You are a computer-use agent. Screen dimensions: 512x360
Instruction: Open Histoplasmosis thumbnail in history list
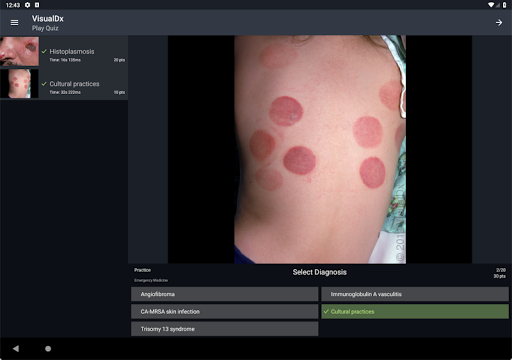[x=19, y=51]
